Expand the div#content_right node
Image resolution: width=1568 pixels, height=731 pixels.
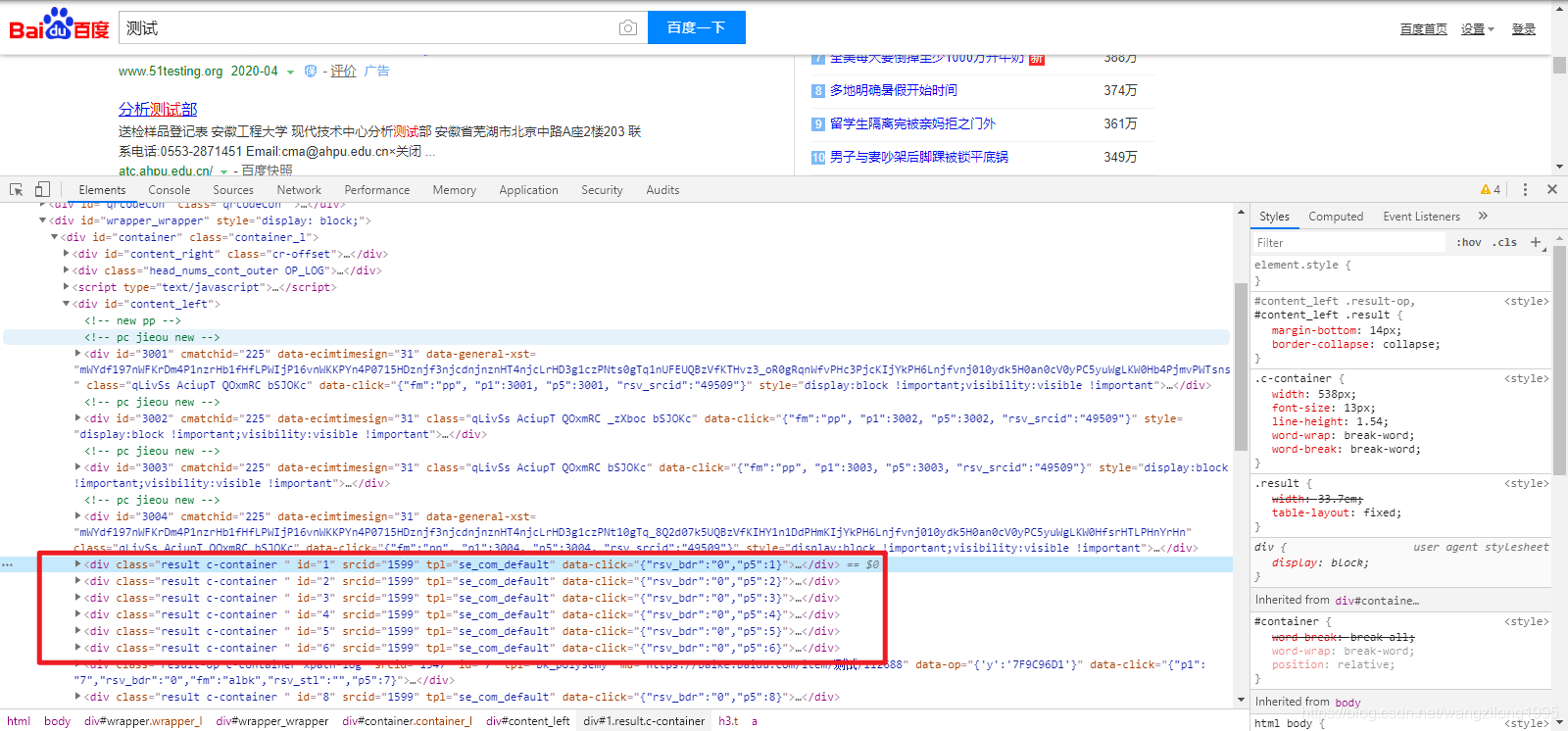click(66, 254)
